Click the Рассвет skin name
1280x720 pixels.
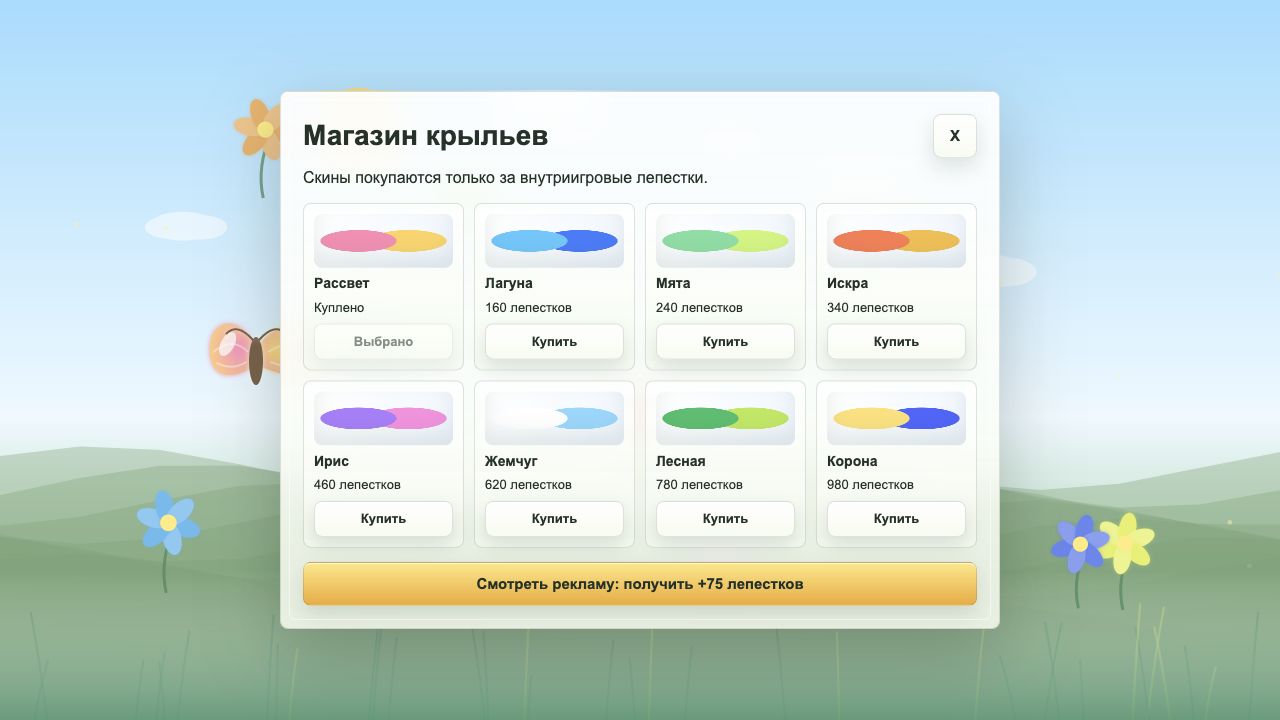[x=342, y=283]
